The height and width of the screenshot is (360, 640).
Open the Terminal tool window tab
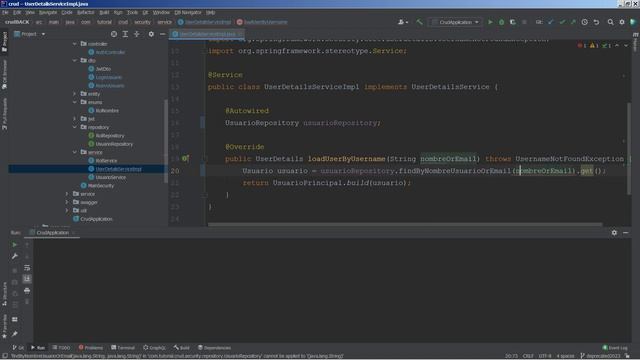123,348
